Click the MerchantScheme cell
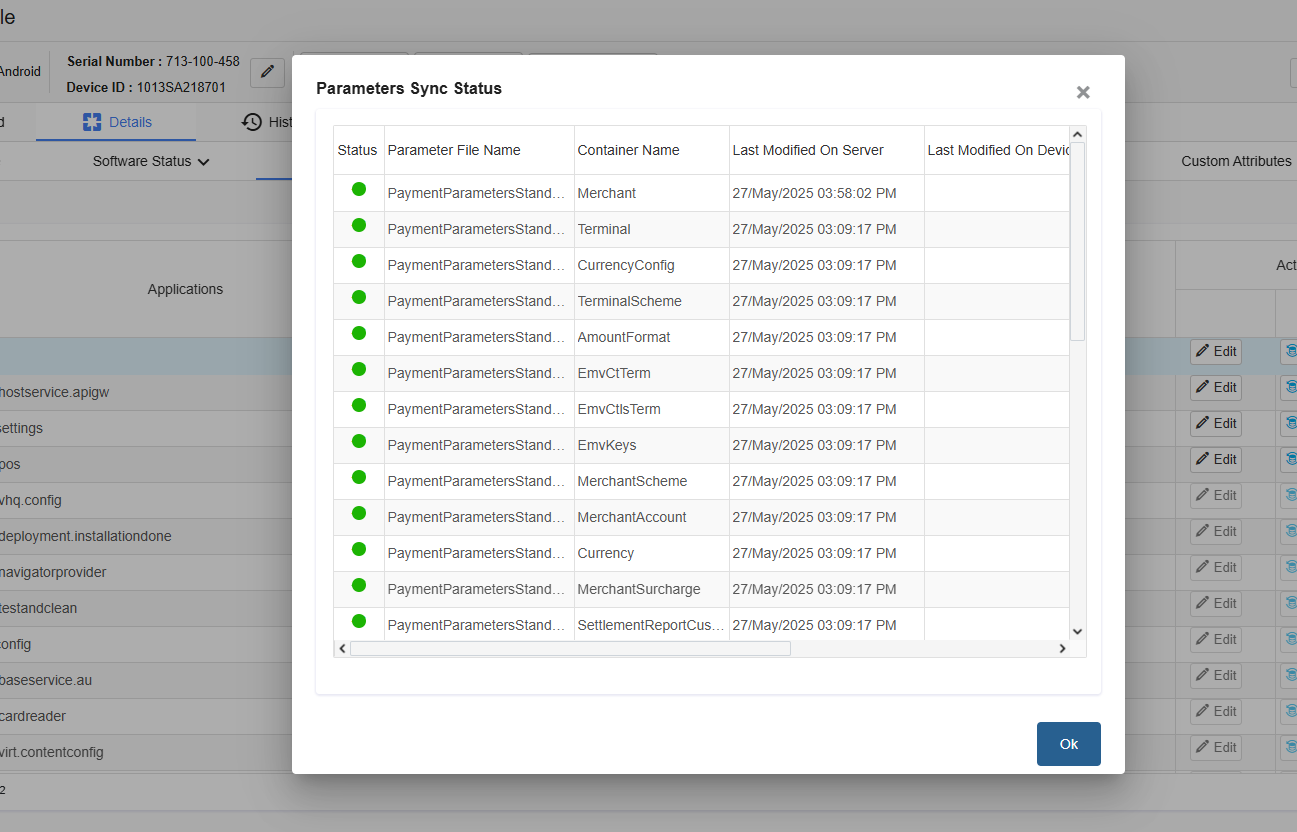The width and height of the screenshot is (1297, 832). (652, 481)
